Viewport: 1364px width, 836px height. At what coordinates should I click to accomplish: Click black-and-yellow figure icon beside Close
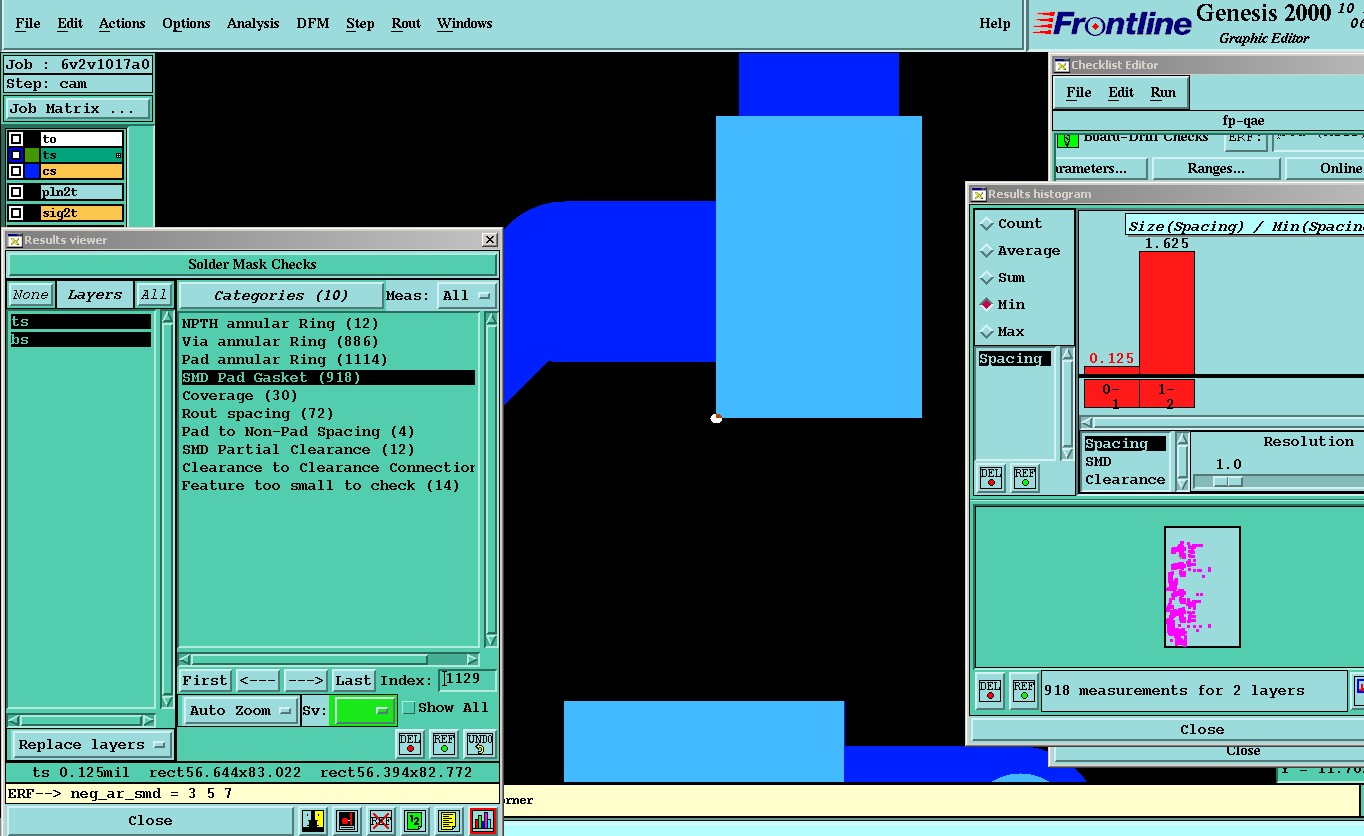click(313, 821)
